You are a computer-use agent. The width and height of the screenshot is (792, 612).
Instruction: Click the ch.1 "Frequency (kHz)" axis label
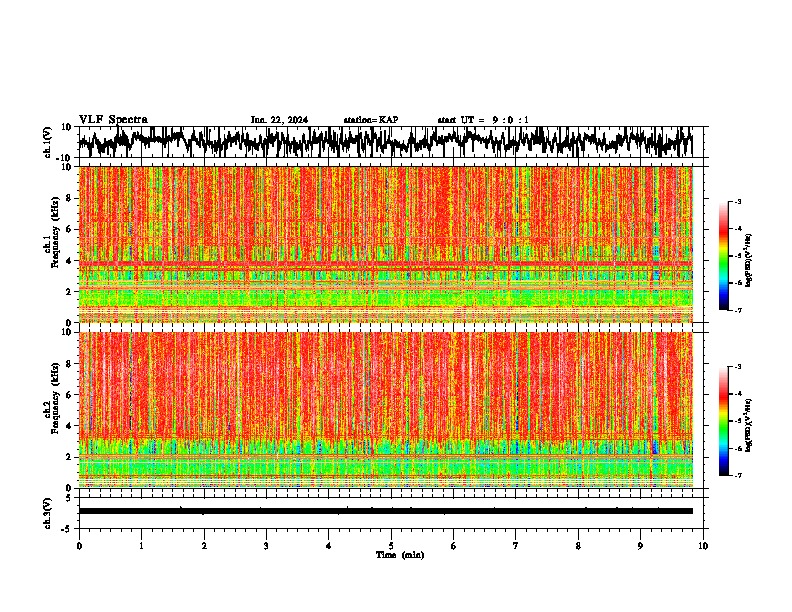coord(55,232)
